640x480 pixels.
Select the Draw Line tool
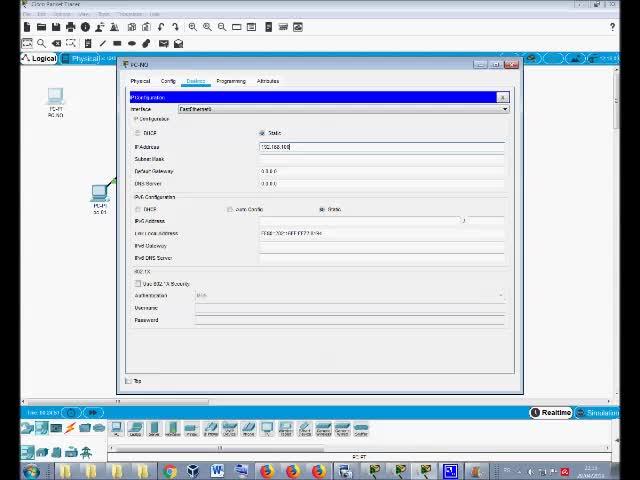pyautogui.click(x=102, y=43)
